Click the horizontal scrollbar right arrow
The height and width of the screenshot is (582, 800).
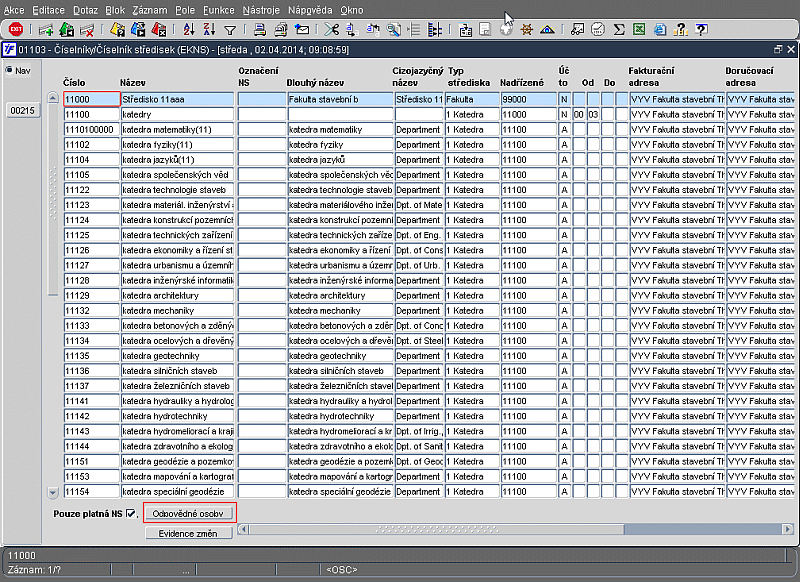click(x=788, y=529)
